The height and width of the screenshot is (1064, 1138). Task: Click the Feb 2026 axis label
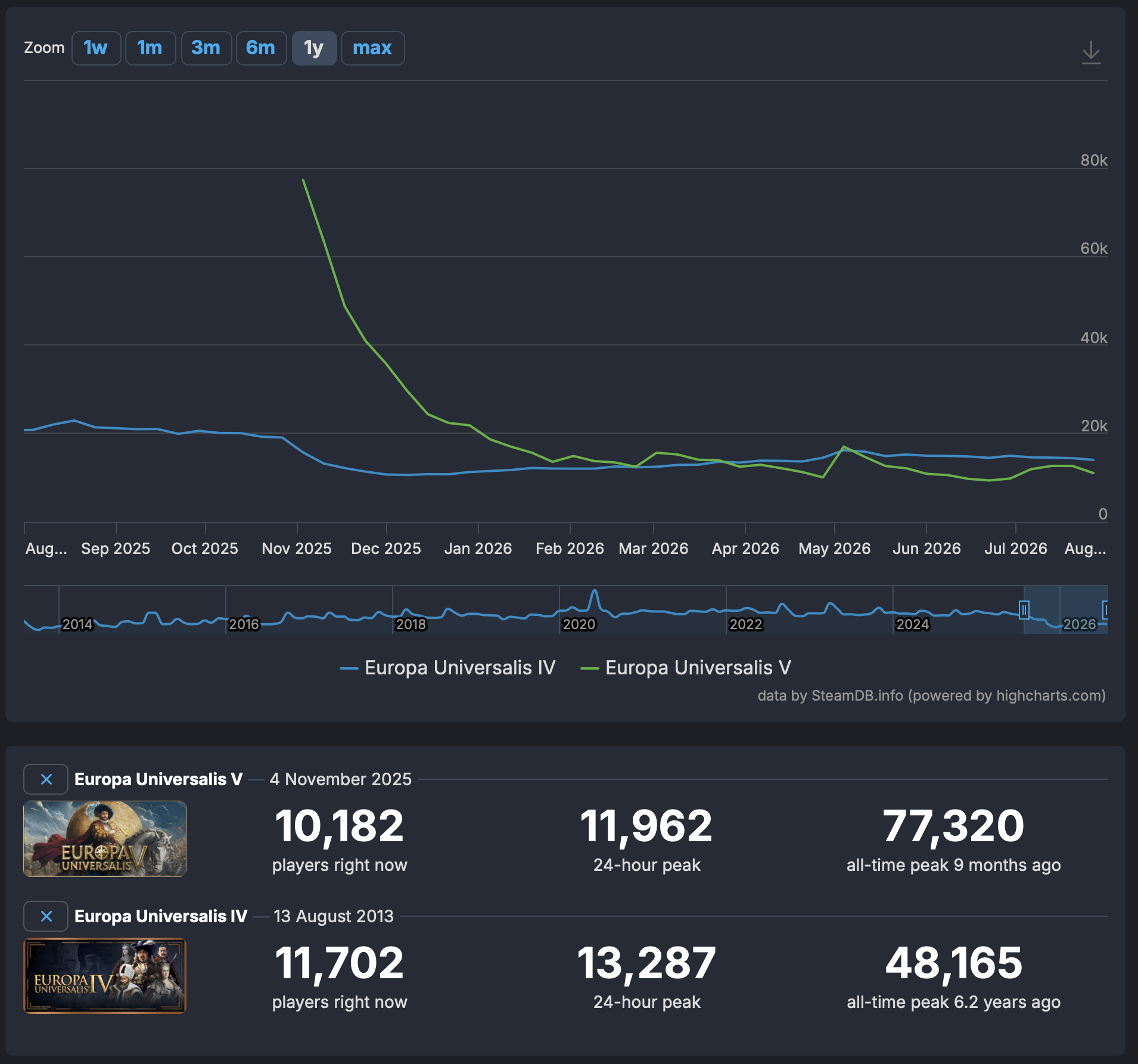tap(570, 549)
